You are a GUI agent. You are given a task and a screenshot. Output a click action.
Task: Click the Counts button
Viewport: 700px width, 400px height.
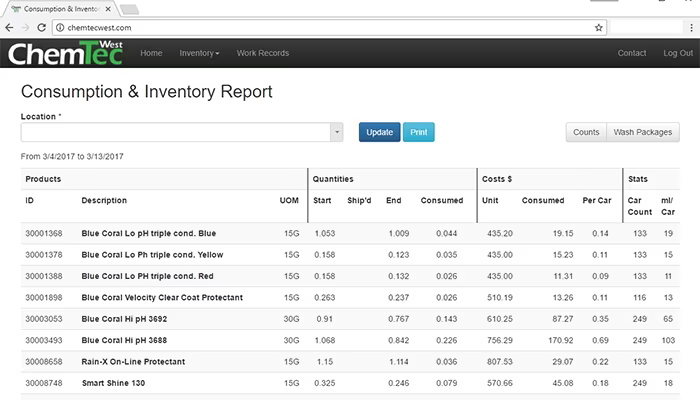tap(586, 132)
